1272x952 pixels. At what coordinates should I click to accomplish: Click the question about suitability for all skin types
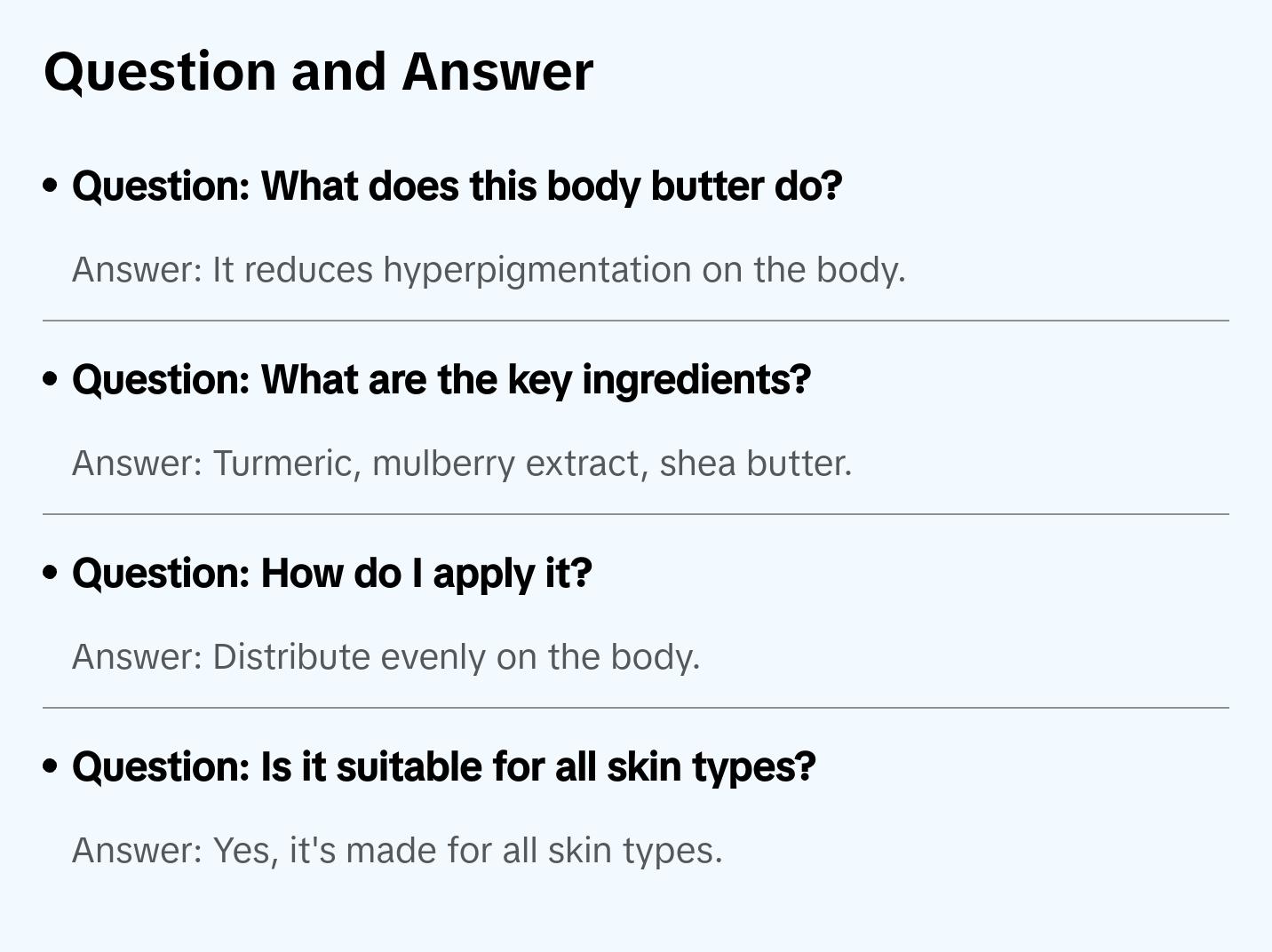click(443, 767)
